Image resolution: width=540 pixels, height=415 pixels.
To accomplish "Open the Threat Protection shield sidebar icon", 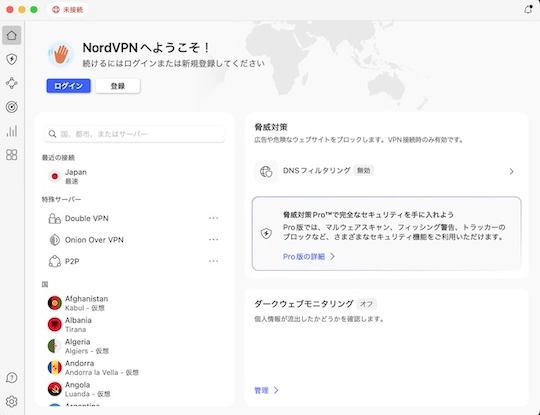I will [x=12, y=59].
